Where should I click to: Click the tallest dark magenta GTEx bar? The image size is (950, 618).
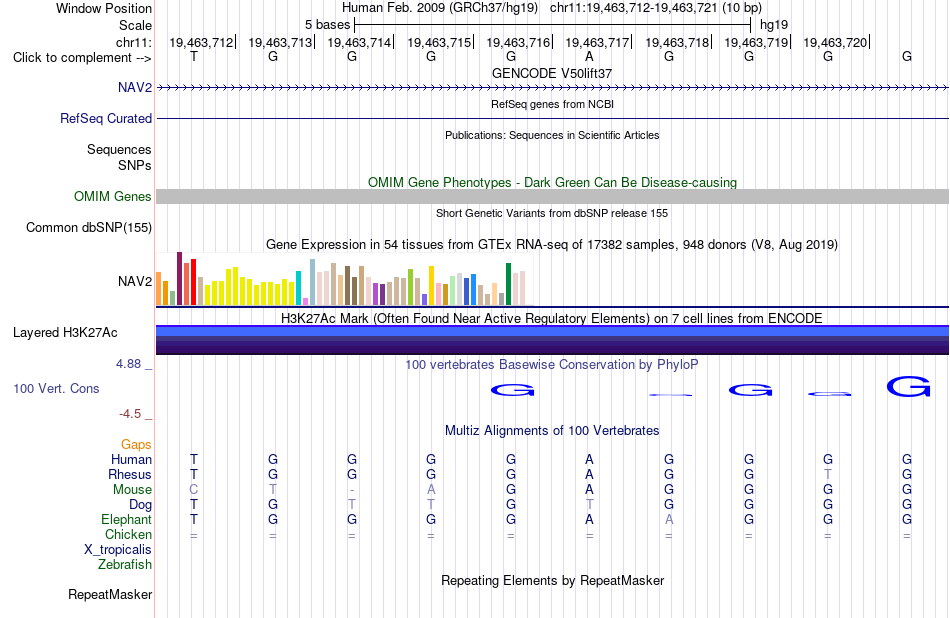point(179,279)
